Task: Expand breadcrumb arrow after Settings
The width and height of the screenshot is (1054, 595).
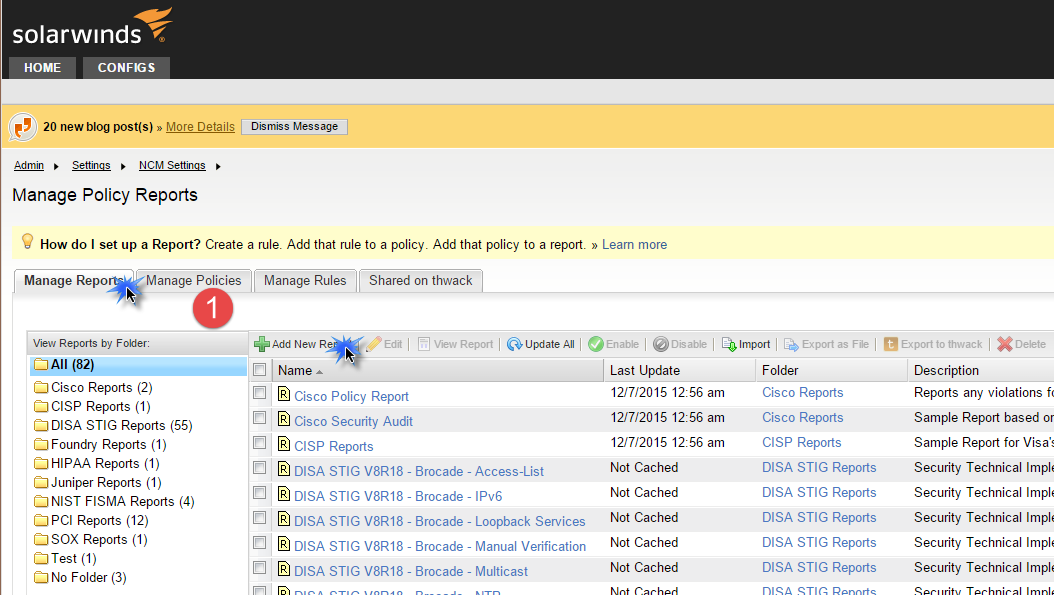Action: pos(123,166)
